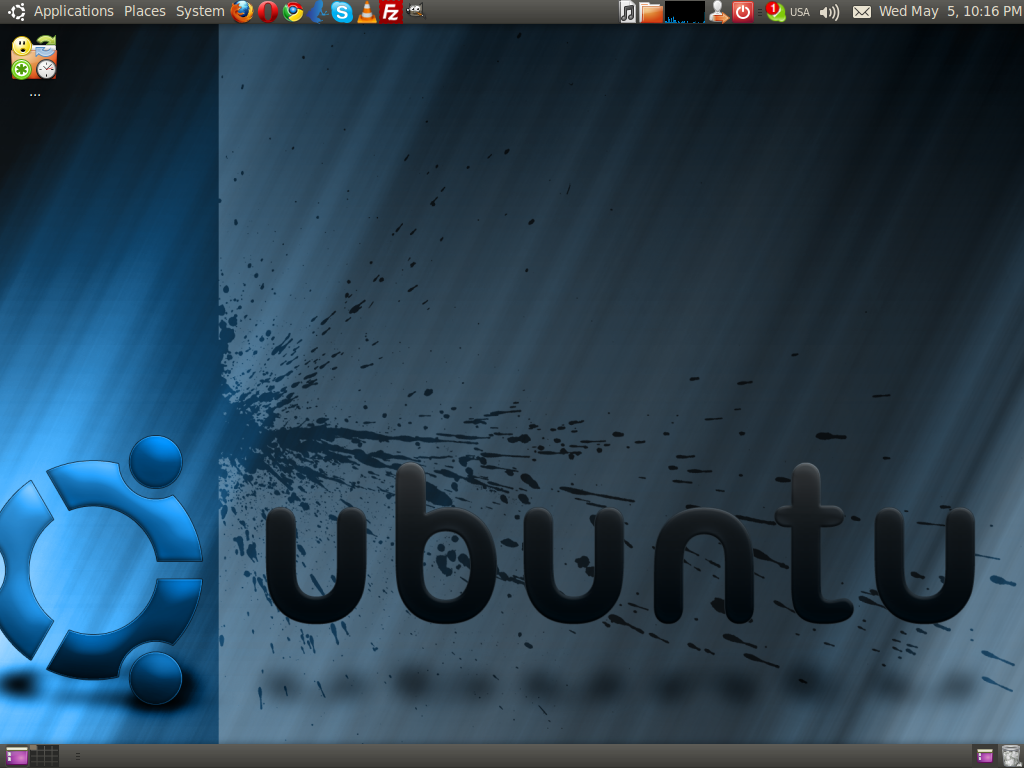Launch VLC media player
This screenshot has height=768, width=1024.
pyautogui.click(x=366, y=12)
